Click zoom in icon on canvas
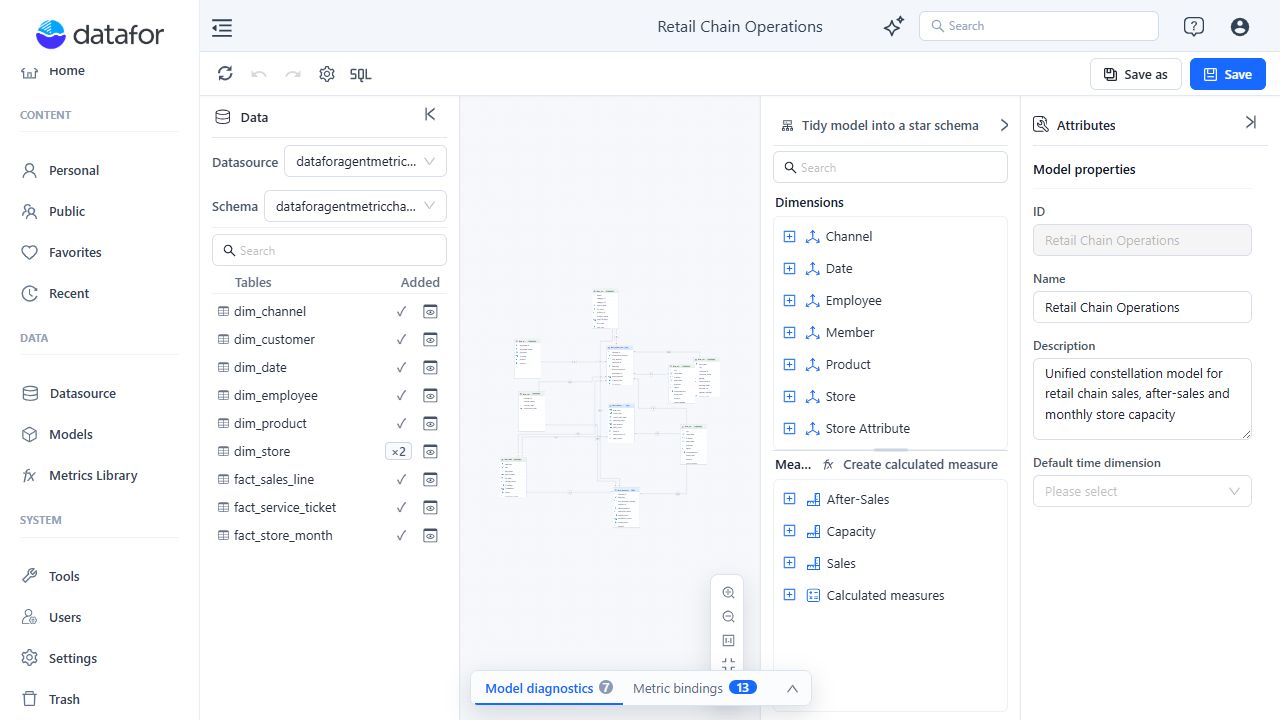This screenshot has height=720, width=1280. tap(728, 593)
